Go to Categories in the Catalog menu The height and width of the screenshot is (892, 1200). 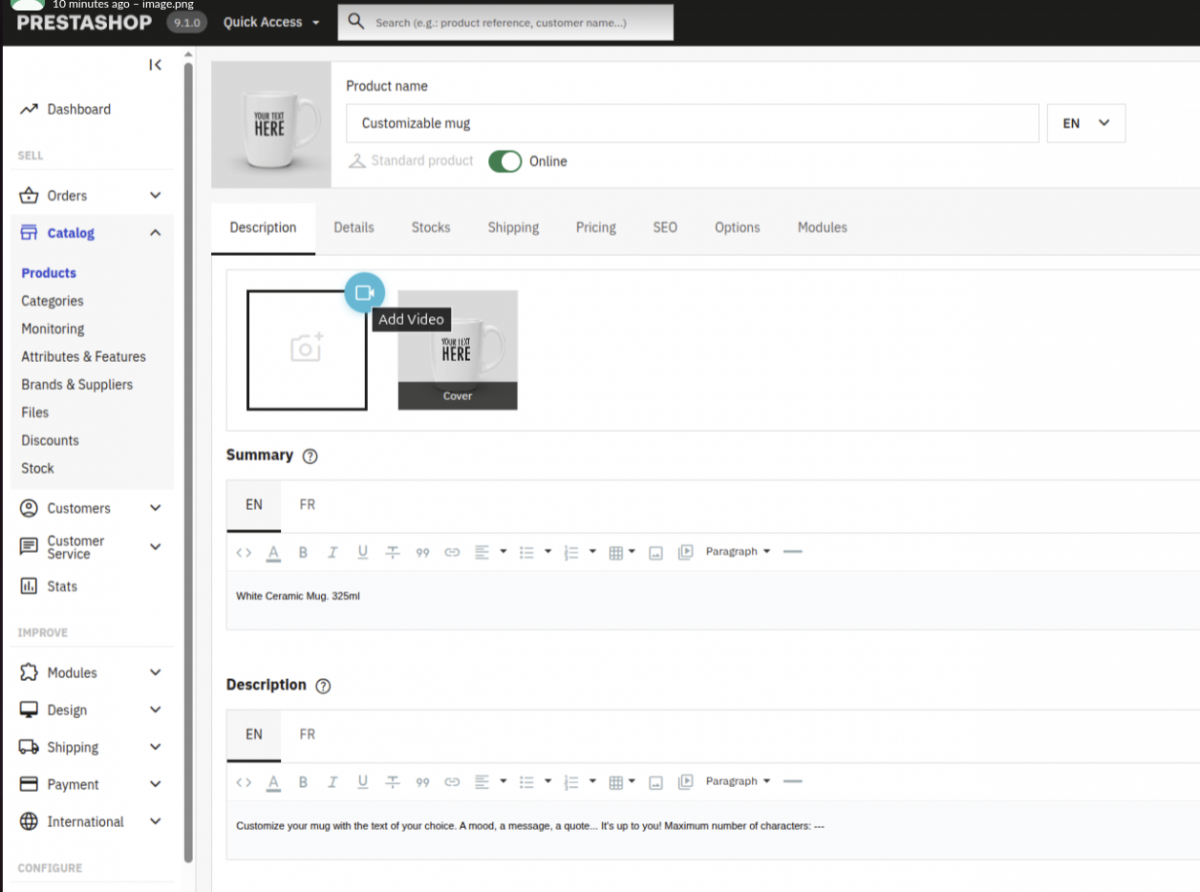(x=53, y=301)
